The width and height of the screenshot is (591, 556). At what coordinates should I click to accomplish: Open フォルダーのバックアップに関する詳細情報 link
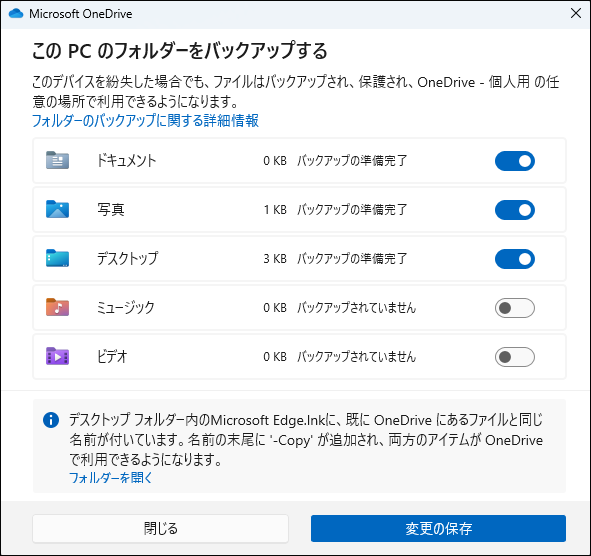(x=145, y=121)
